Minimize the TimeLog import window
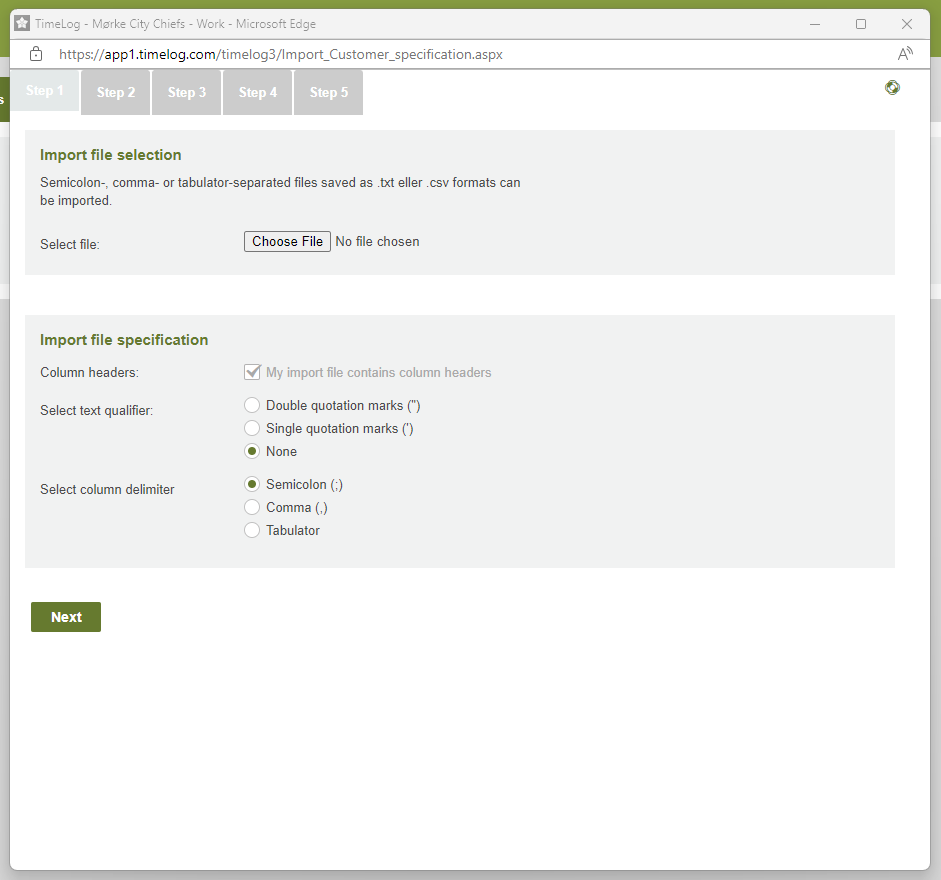This screenshot has height=880, width=941. coord(816,24)
